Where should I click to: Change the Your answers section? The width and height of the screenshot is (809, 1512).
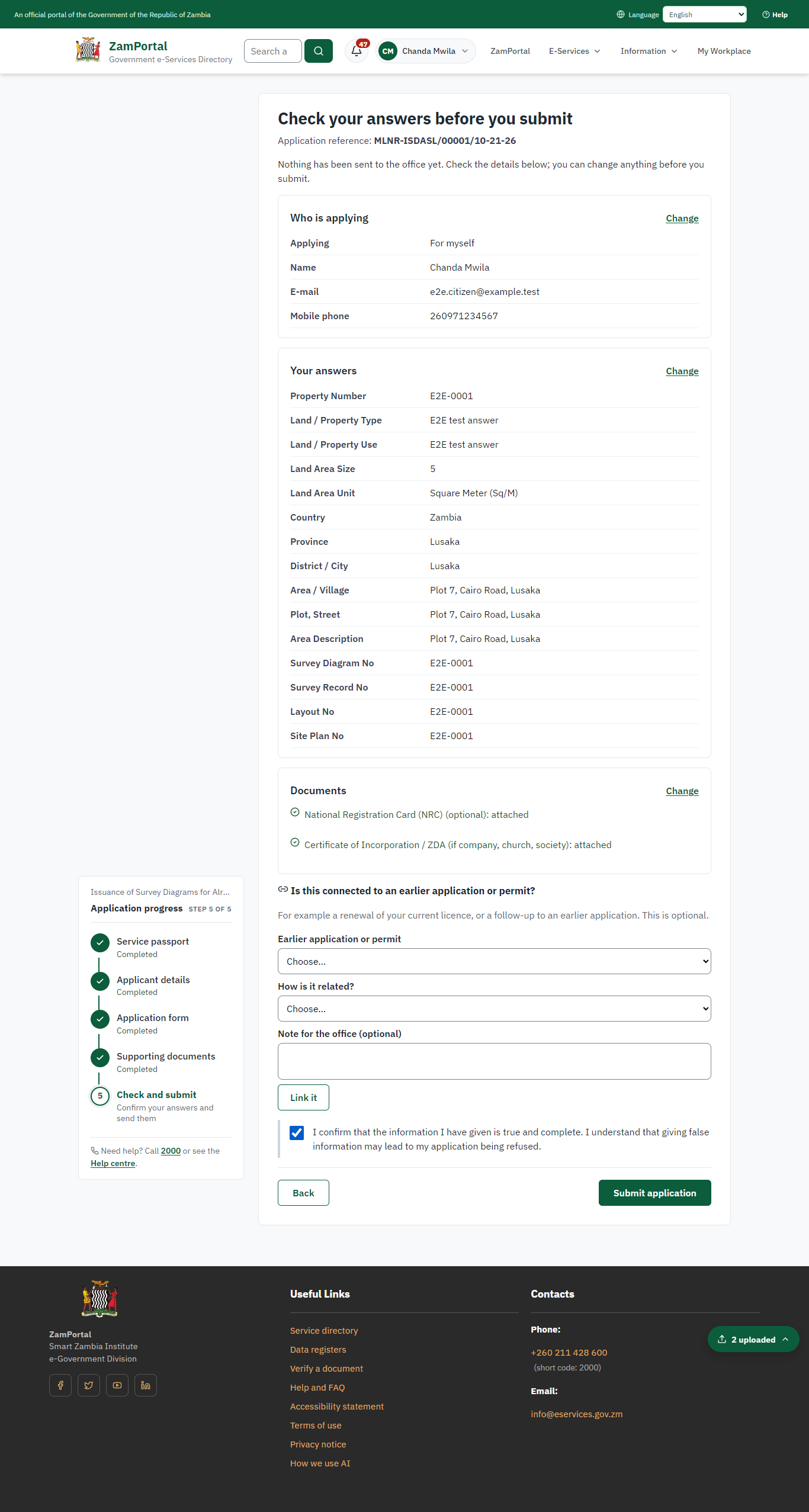[682, 371]
